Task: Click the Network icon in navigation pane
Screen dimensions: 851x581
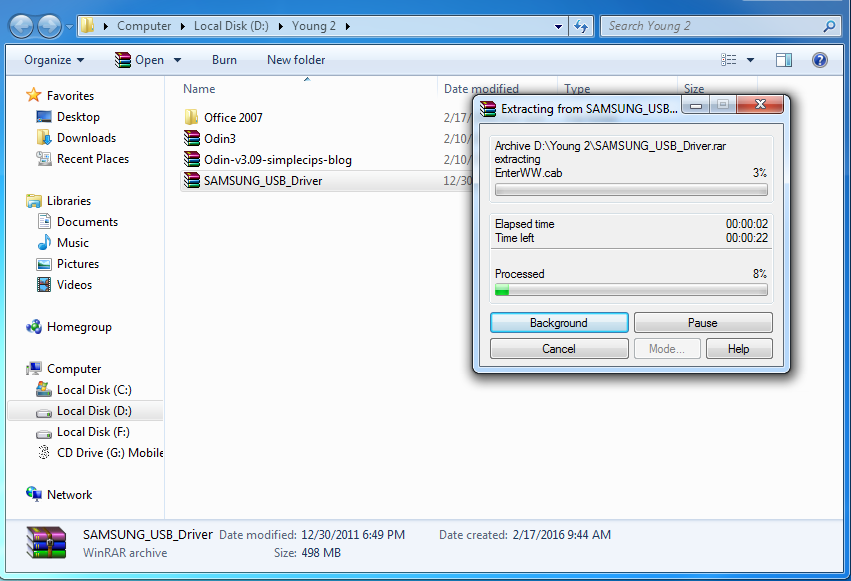Action: [34, 494]
